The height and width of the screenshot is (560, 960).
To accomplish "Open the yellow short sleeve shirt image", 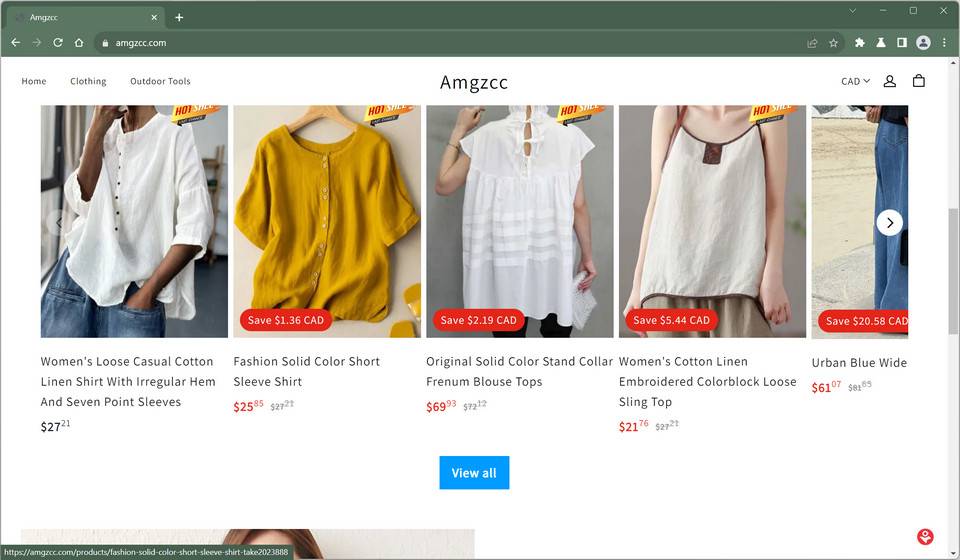I will pos(327,221).
